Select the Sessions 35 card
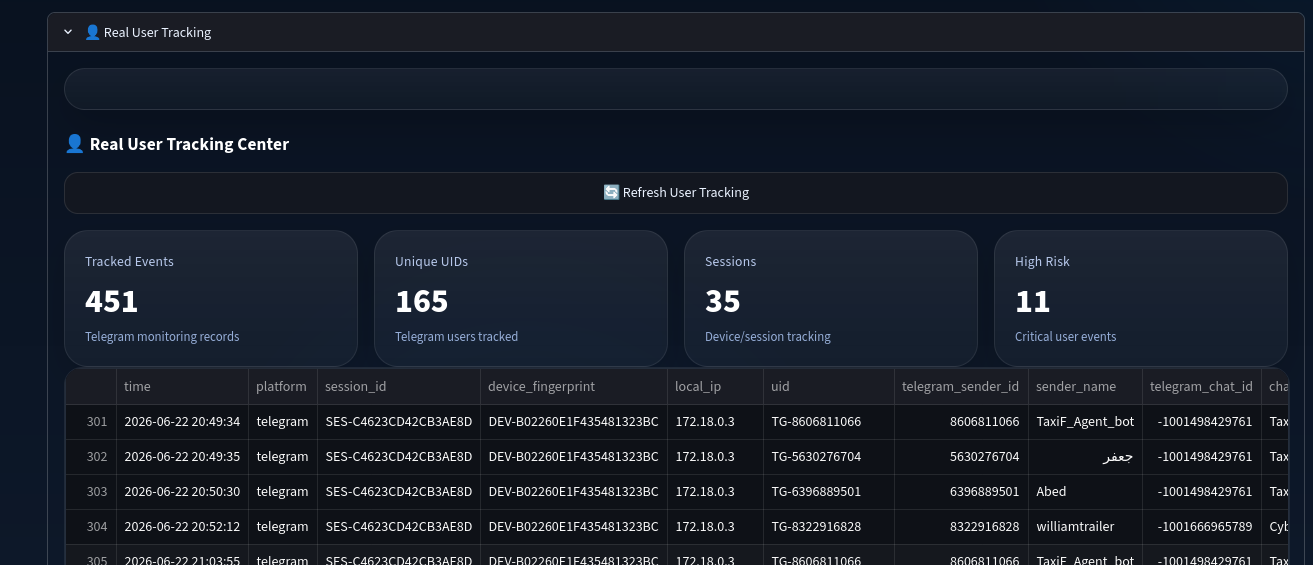This screenshot has width=1313, height=565. (x=831, y=298)
